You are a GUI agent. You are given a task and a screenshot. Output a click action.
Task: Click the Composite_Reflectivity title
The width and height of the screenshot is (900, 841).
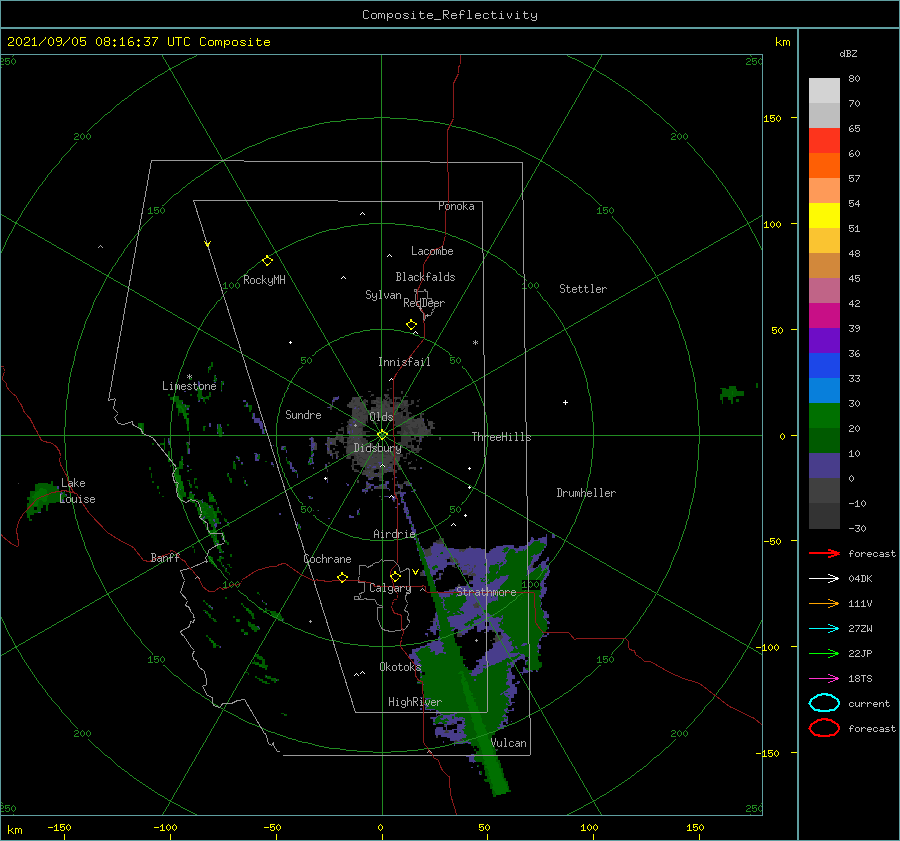[x=449, y=15]
